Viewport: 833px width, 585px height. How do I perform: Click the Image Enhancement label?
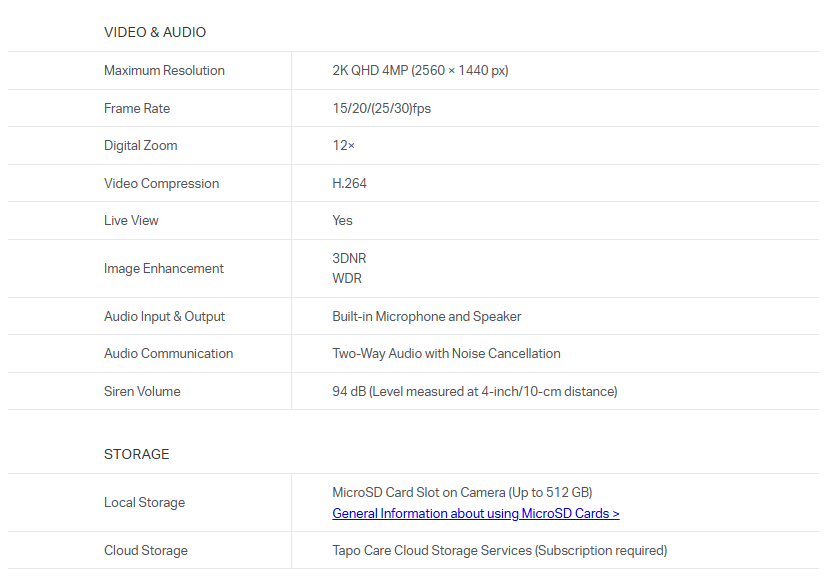pyautogui.click(x=164, y=268)
